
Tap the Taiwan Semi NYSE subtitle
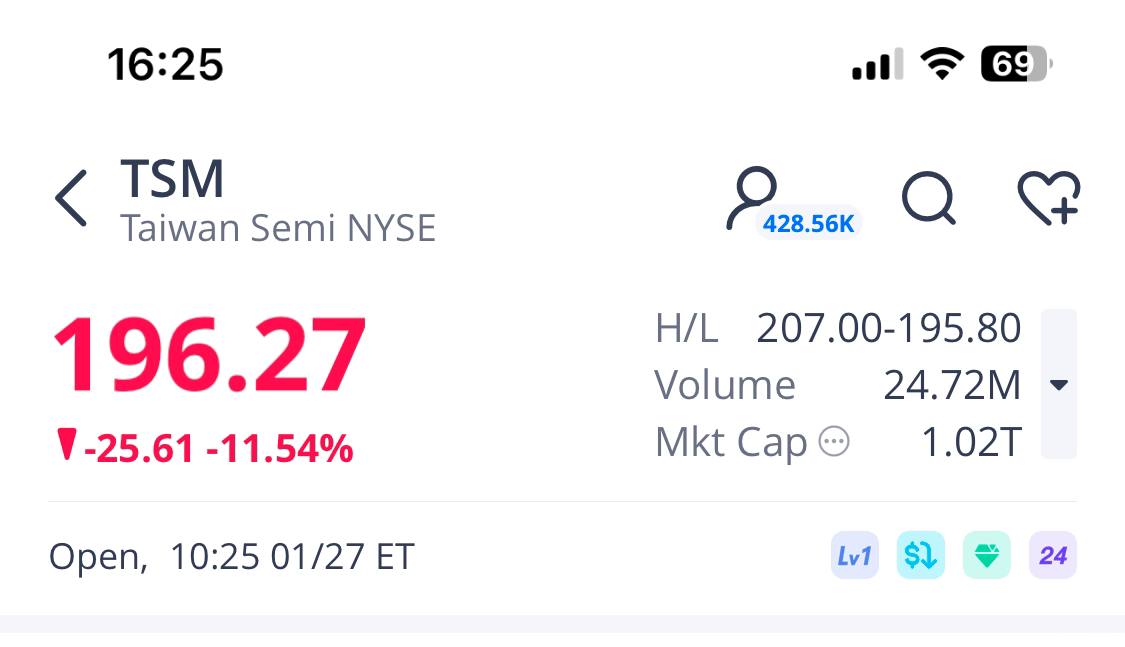click(278, 229)
